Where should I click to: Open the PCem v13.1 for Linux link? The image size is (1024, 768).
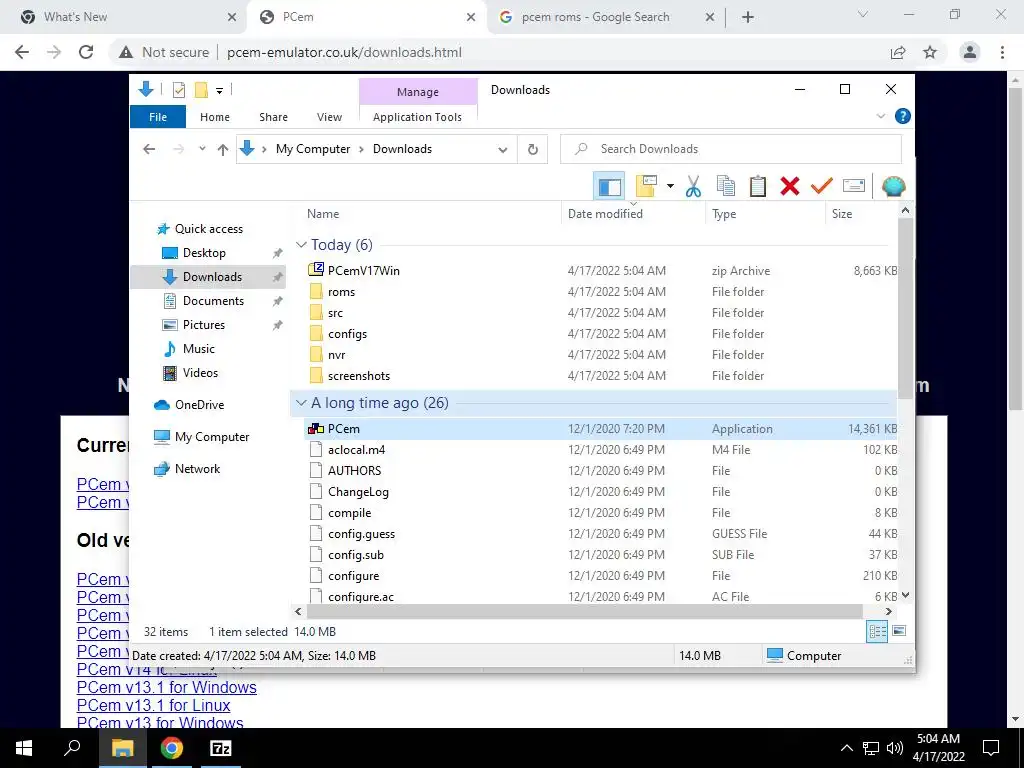point(153,705)
